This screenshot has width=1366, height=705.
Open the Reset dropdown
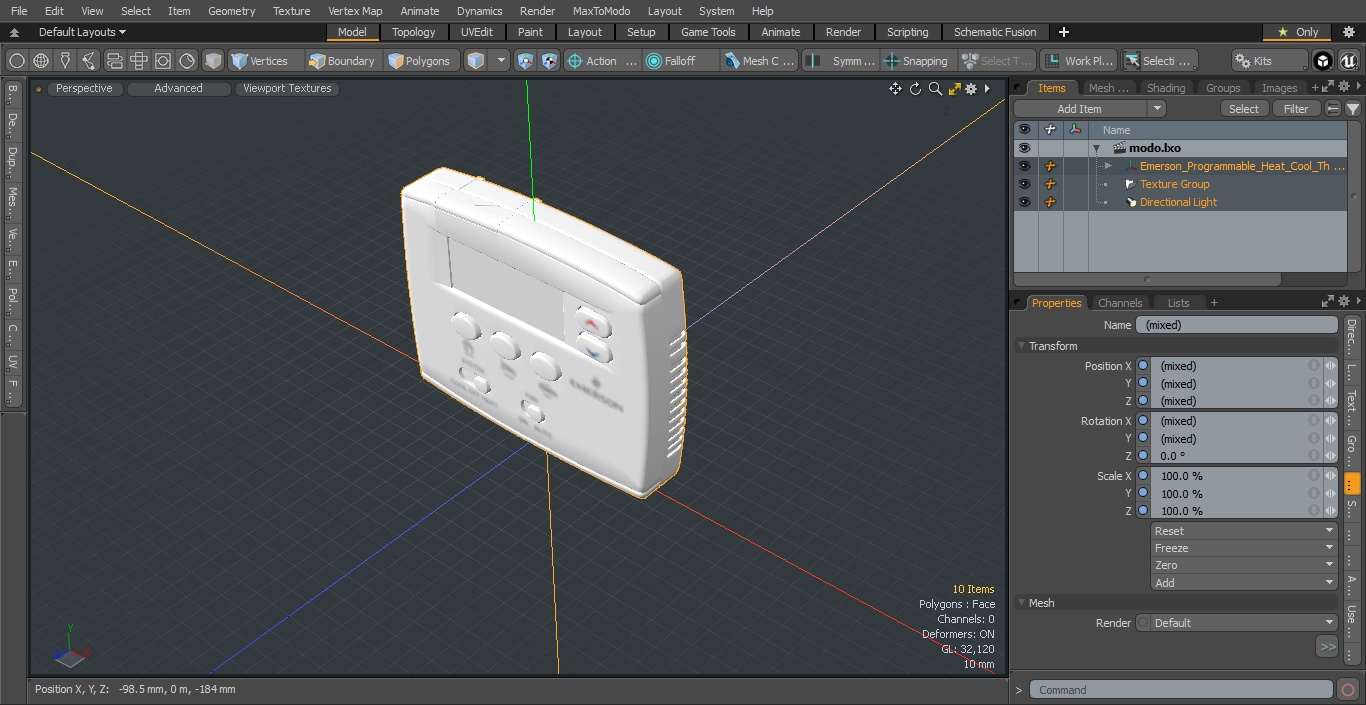[1245, 531]
